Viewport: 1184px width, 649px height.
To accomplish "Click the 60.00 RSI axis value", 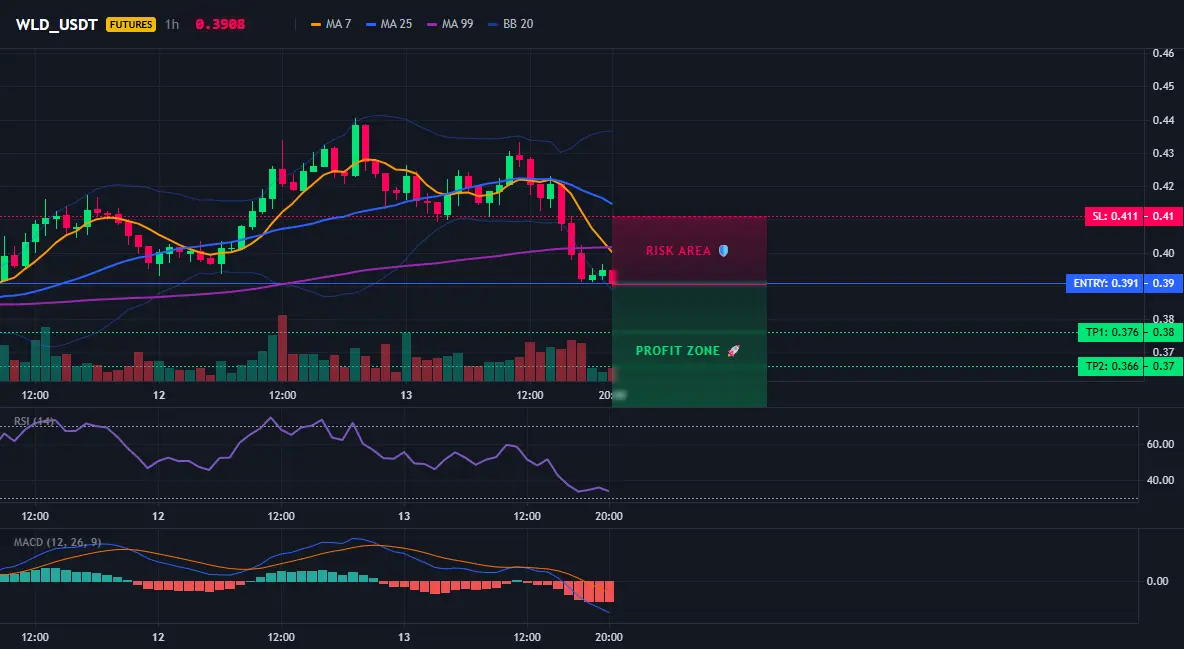I will pyautogui.click(x=1160, y=444).
